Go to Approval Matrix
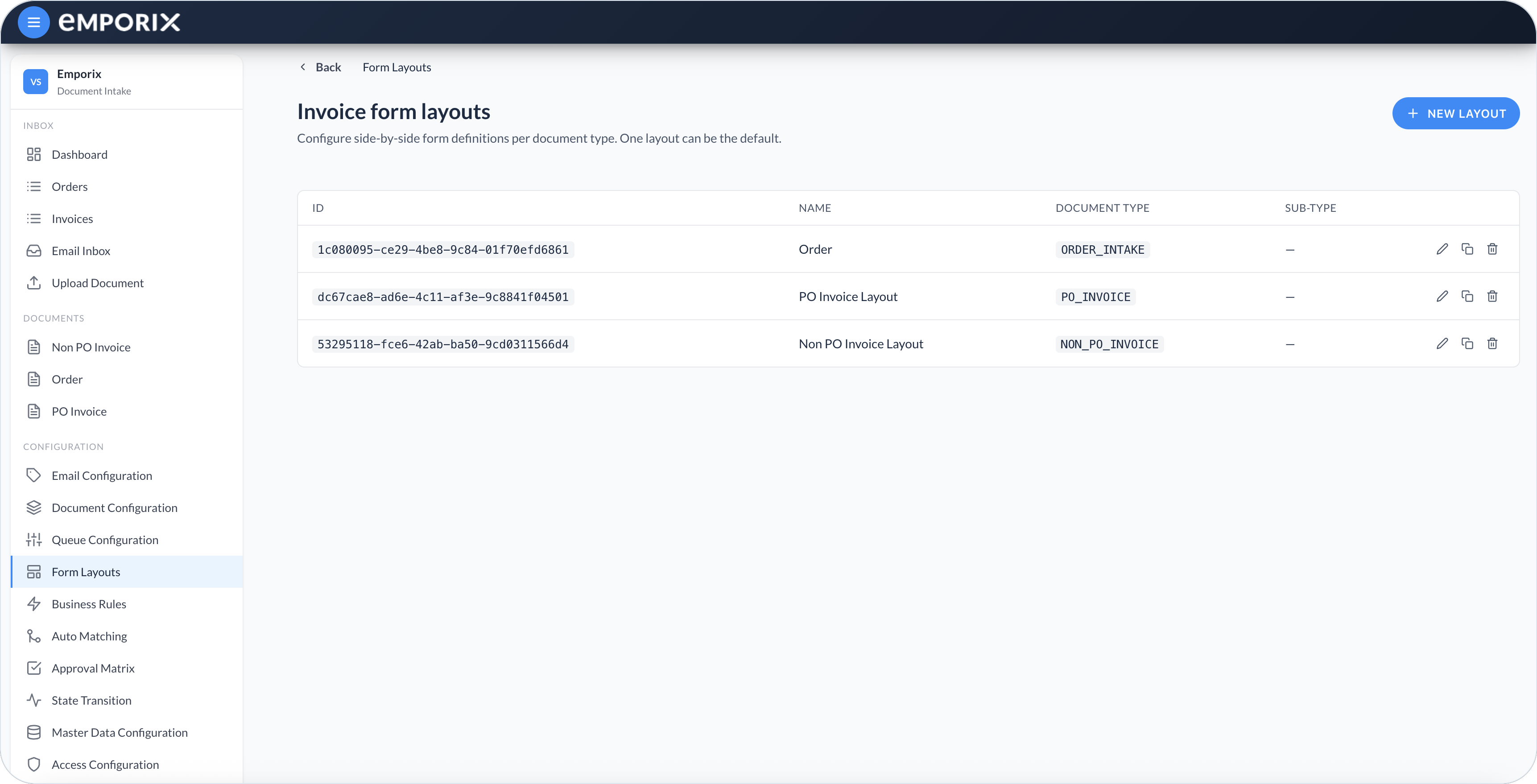The image size is (1537, 784). [127, 668]
